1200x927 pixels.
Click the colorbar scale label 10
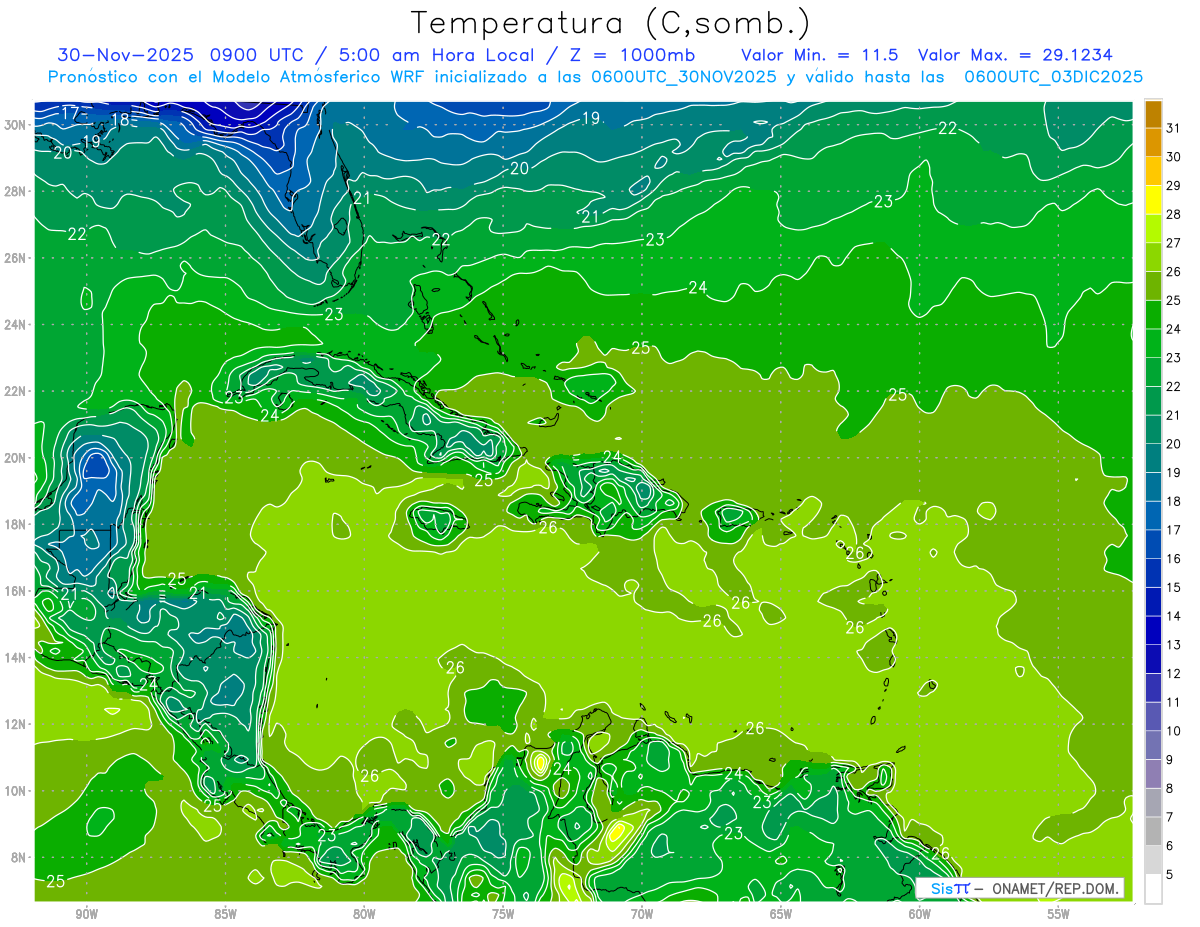pos(1174,731)
